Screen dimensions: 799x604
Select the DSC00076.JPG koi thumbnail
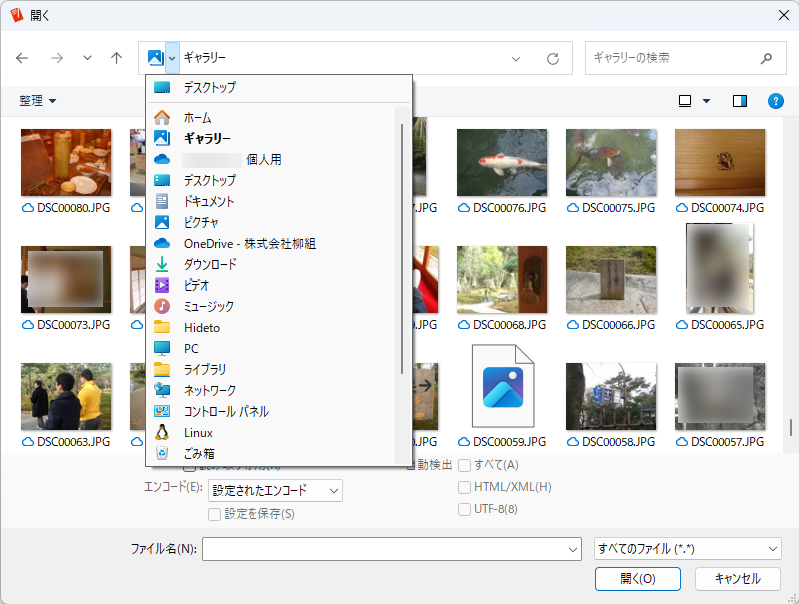(502, 163)
